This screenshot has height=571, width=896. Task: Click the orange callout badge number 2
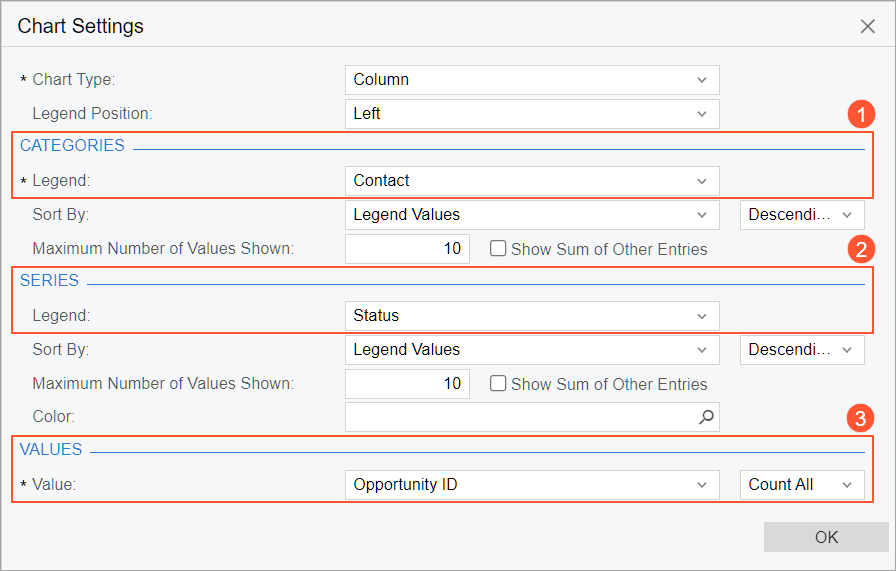click(860, 249)
